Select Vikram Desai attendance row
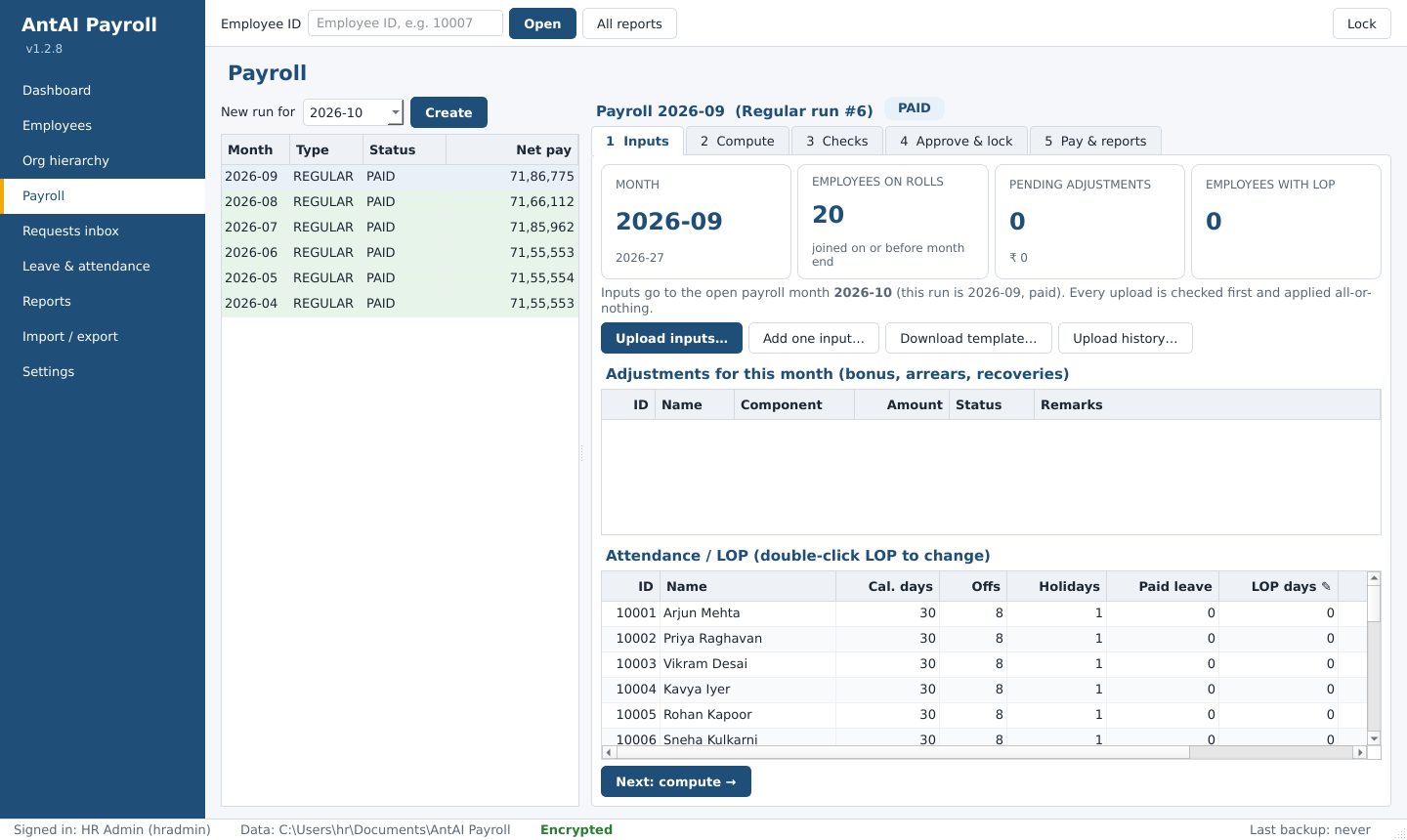The height and width of the screenshot is (840, 1407). pyautogui.click(x=984, y=664)
